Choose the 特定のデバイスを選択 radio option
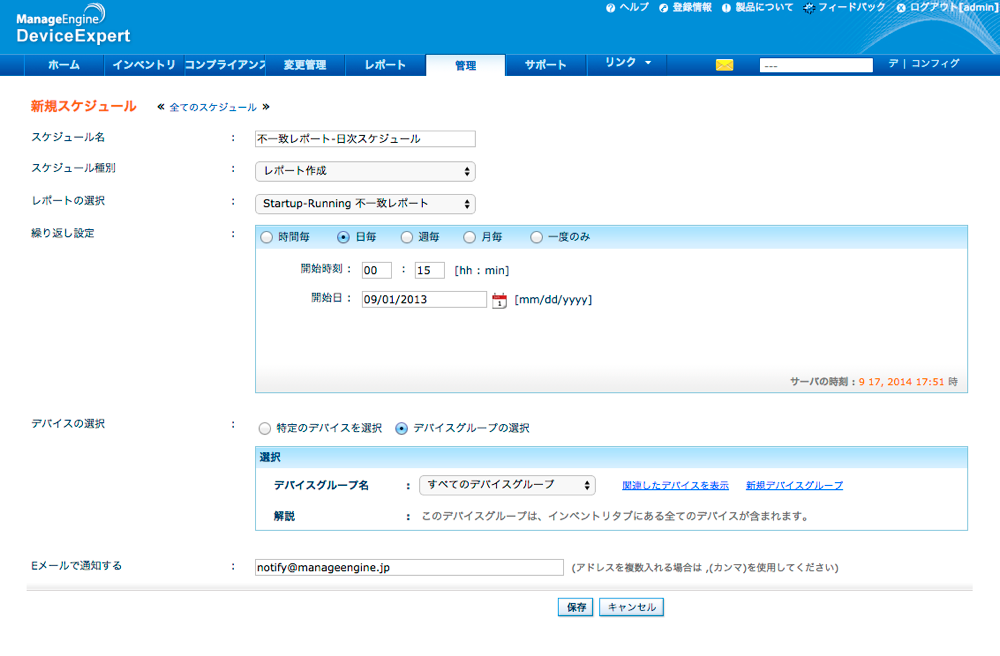The height and width of the screenshot is (656, 1000). tap(265, 428)
